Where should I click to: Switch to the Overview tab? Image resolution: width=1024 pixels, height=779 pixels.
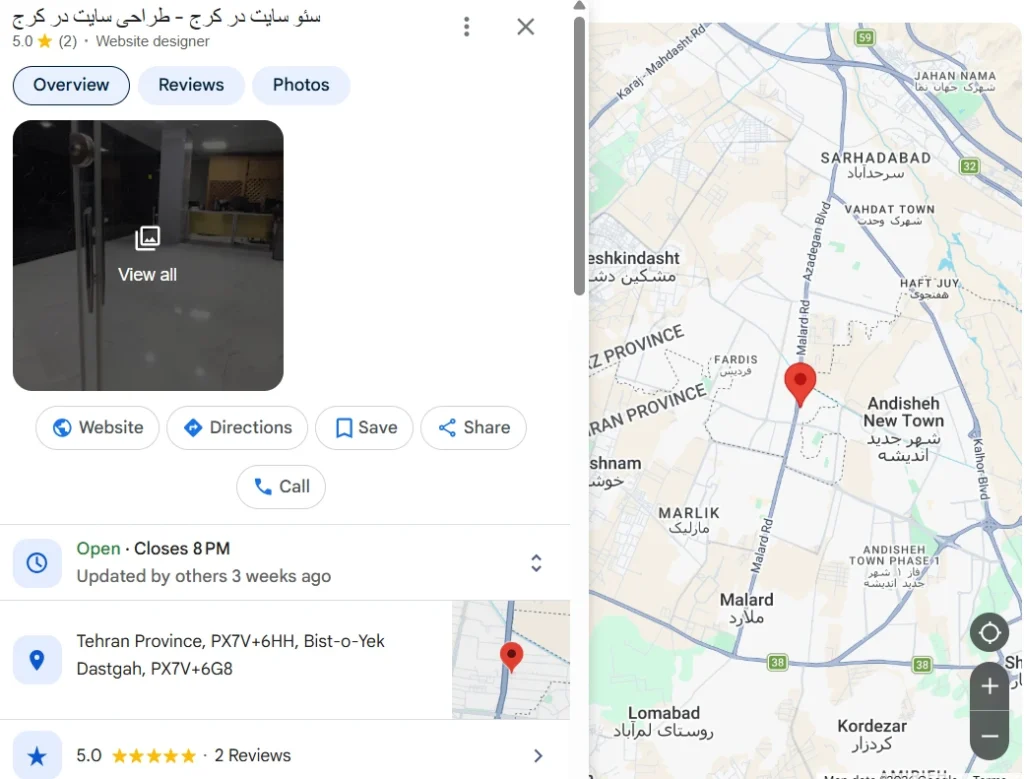click(71, 85)
